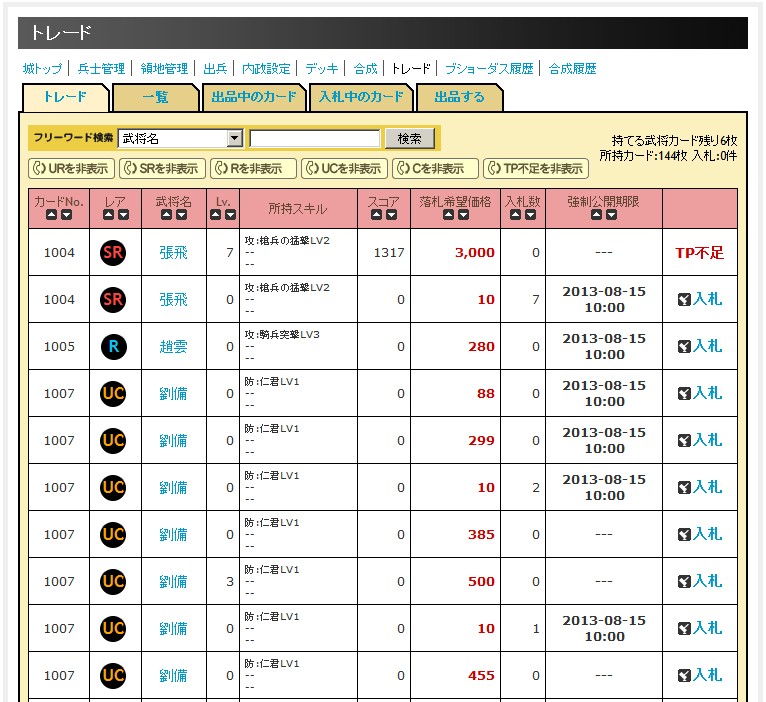Click 入札 for 張飛 priced 10
The image size is (766, 702).
coord(700,299)
